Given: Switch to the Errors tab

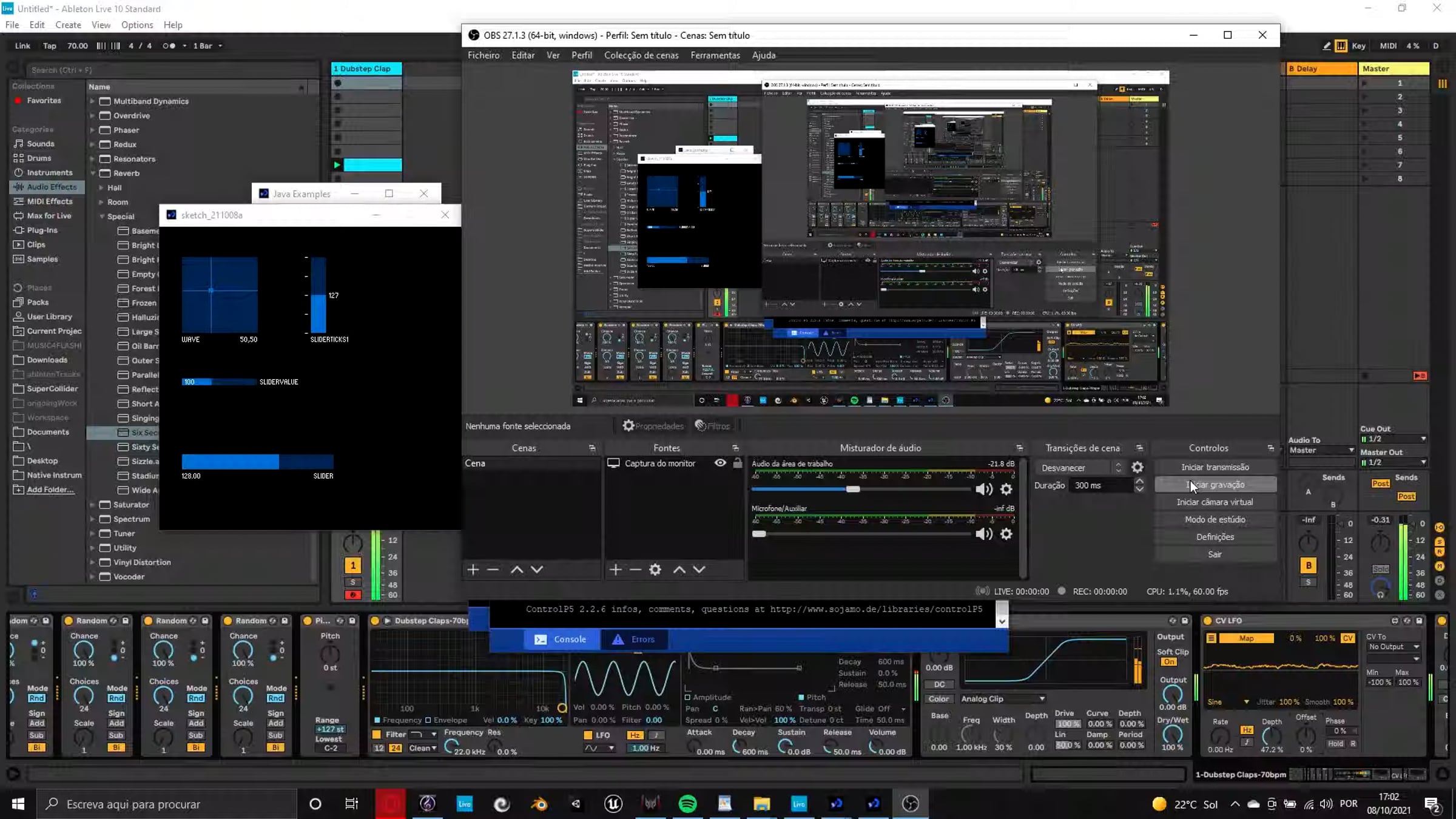Looking at the screenshot, I should pos(634,639).
